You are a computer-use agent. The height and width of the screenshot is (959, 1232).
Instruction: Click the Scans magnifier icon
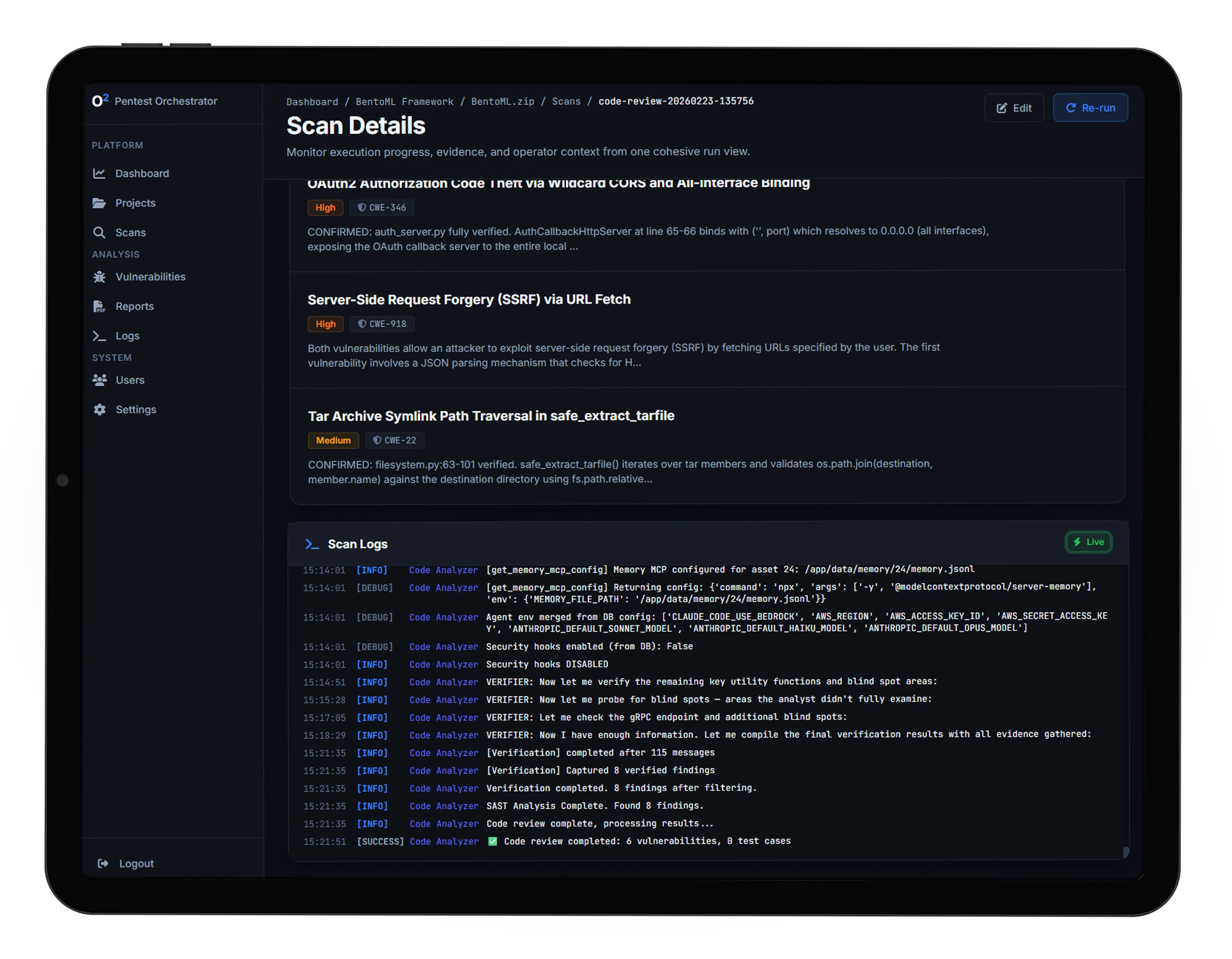[99, 233]
